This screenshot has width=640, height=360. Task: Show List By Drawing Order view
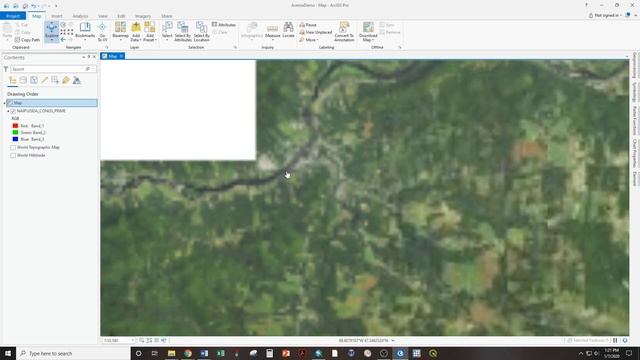click(x=13, y=80)
